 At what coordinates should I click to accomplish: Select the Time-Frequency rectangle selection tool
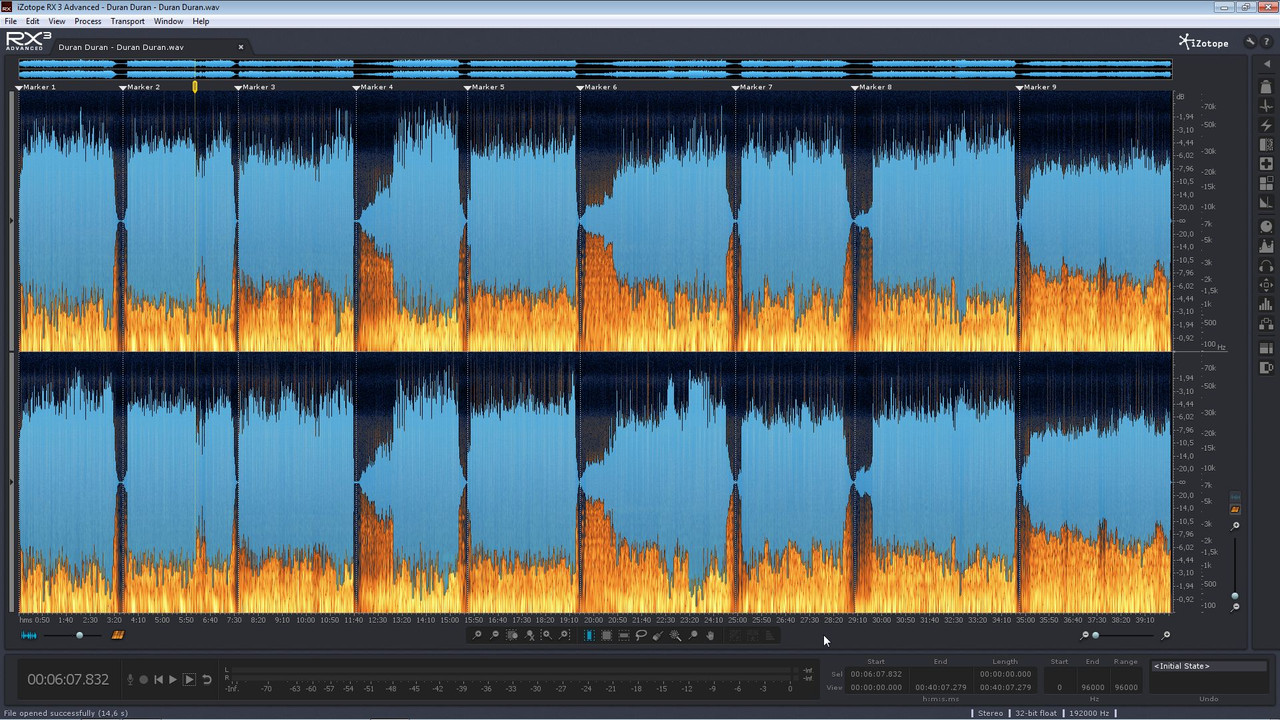pos(606,635)
